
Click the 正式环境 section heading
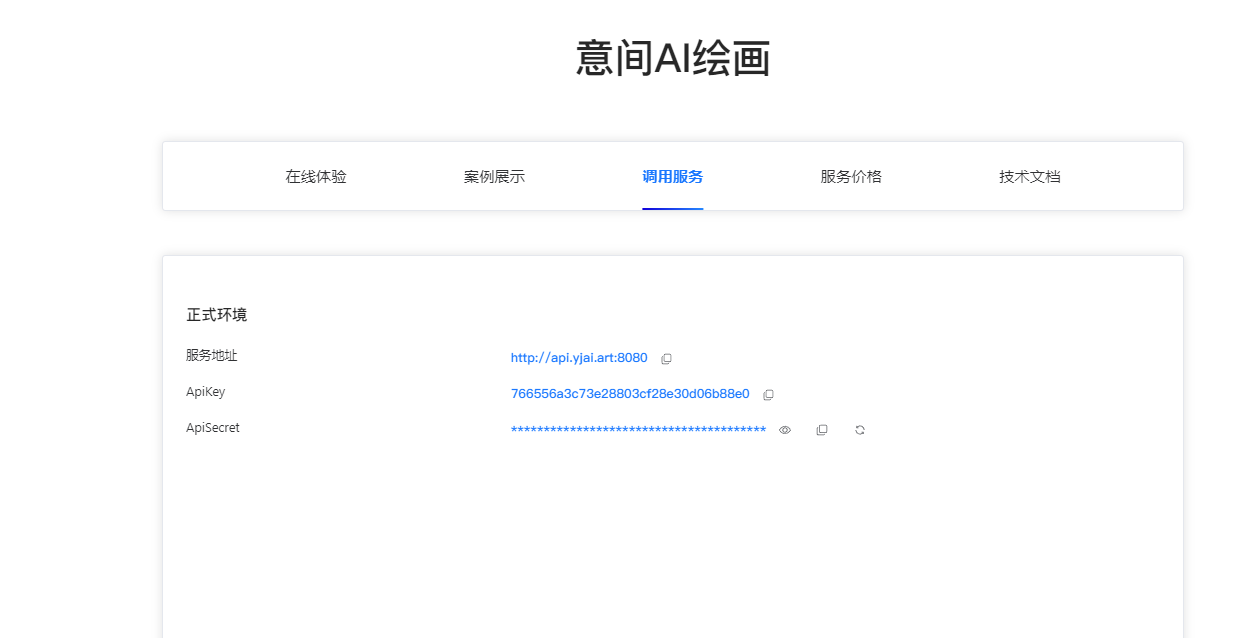click(217, 314)
